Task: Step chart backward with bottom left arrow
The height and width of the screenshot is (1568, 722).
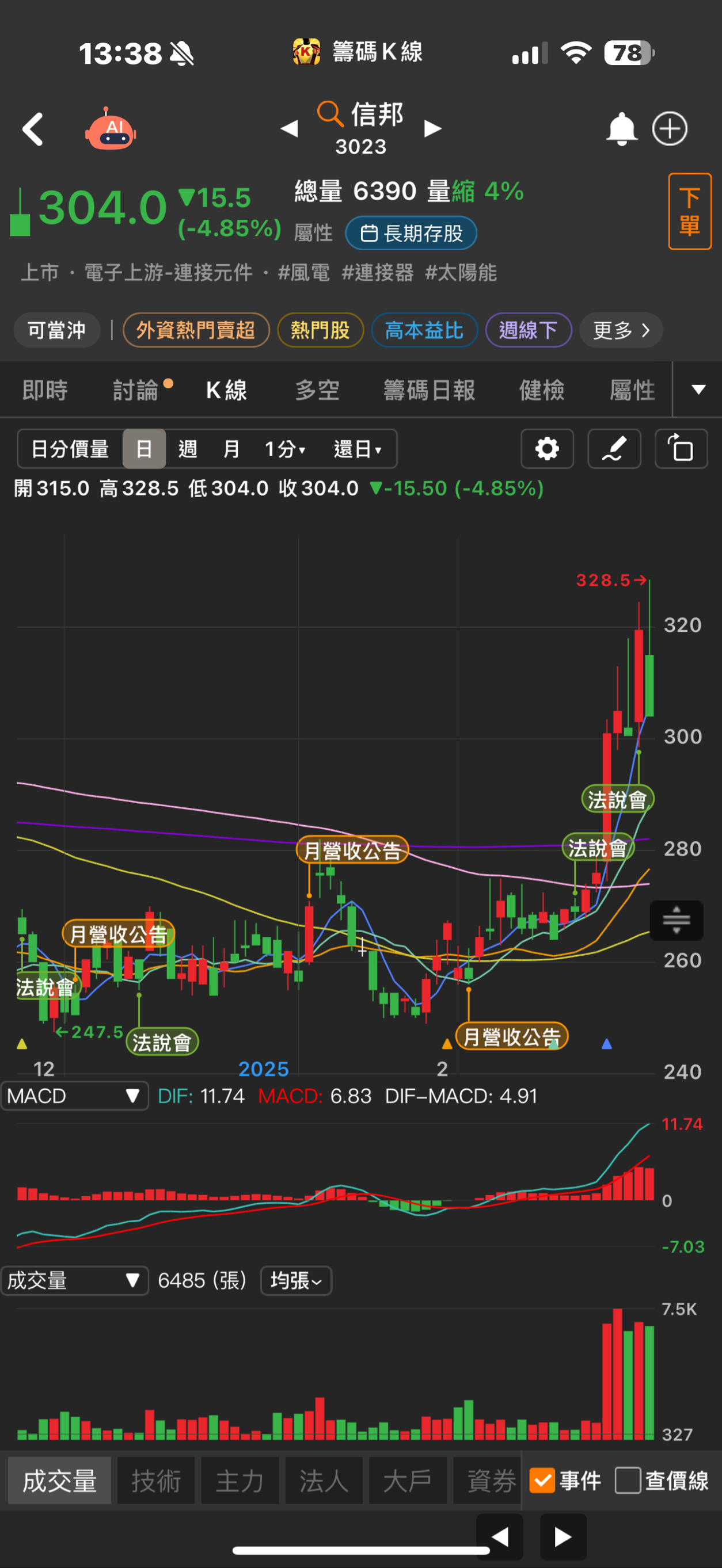Action: tap(500, 1536)
